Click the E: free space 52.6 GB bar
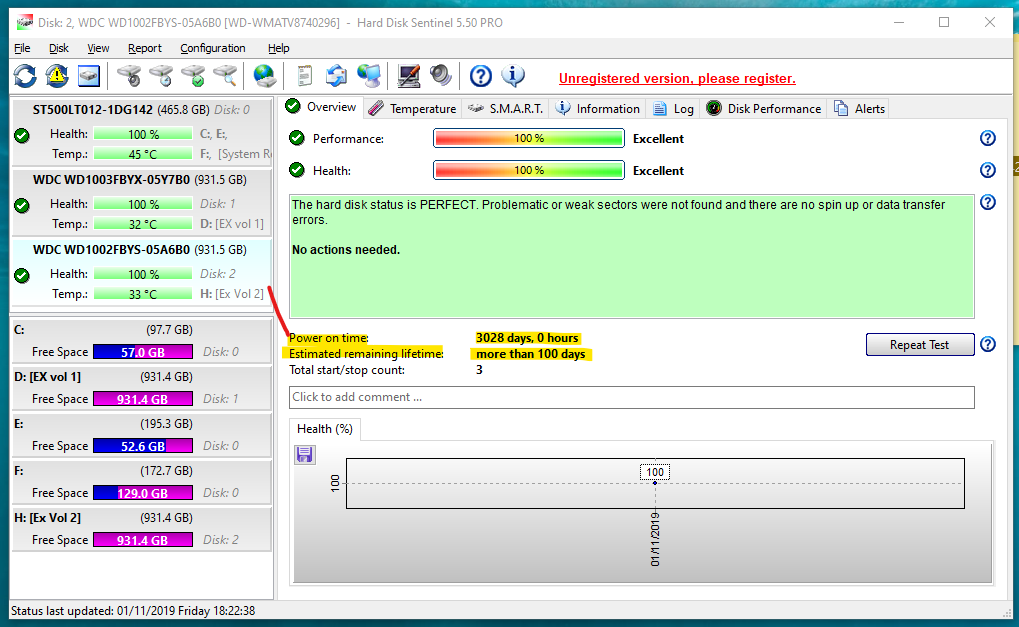This screenshot has width=1019, height=627. (143, 446)
